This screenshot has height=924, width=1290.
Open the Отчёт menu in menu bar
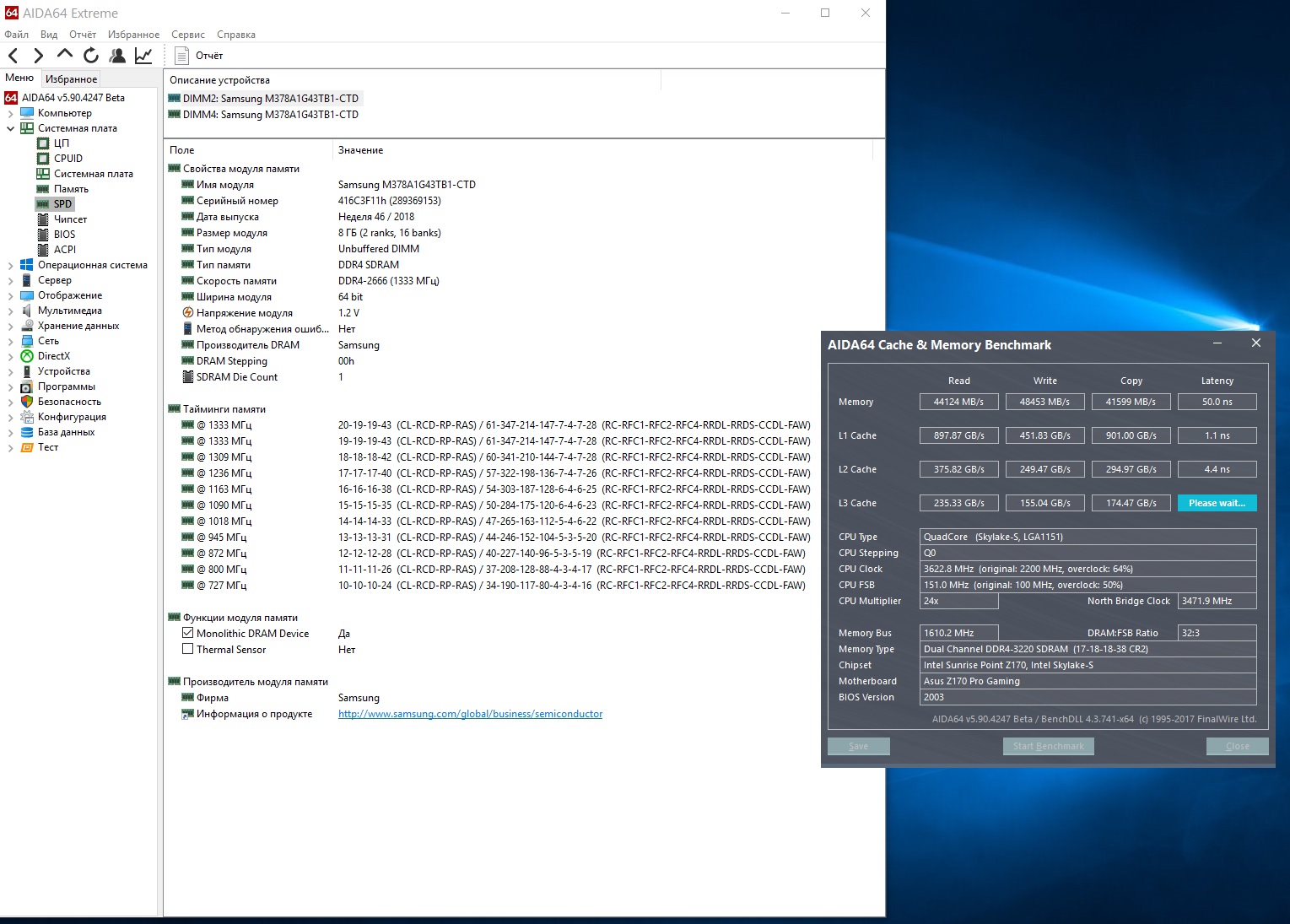pyautogui.click(x=83, y=35)
